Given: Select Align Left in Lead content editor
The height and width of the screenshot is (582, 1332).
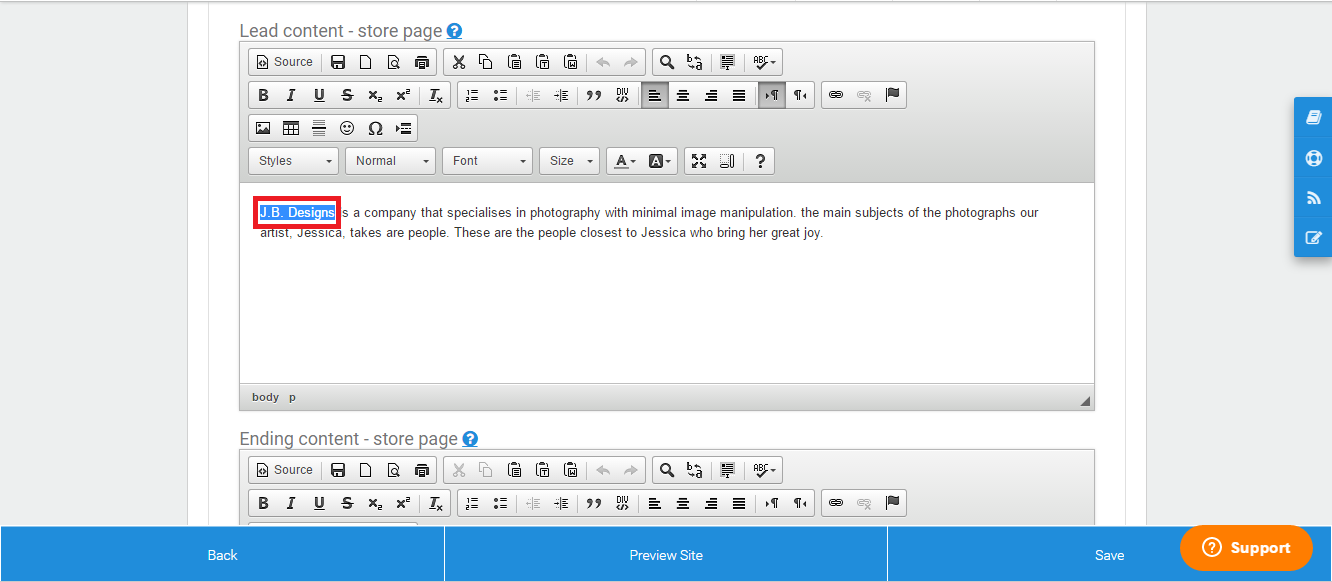Looking at the screenshot, I should coord(655,96).
